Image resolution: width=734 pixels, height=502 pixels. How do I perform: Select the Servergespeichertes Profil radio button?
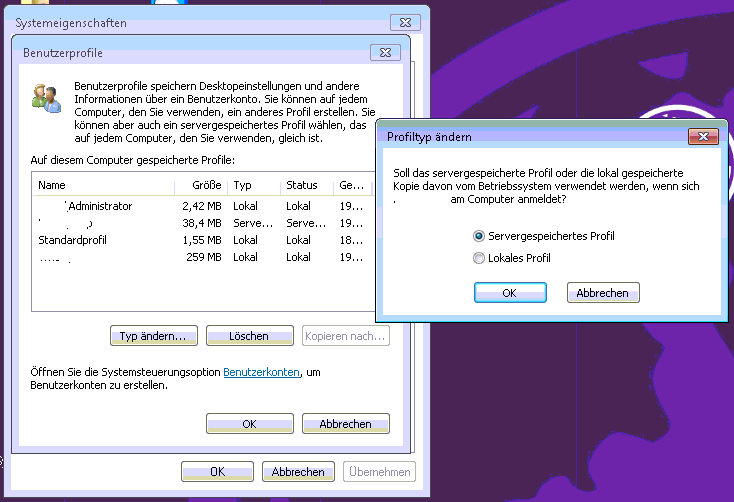479,236
